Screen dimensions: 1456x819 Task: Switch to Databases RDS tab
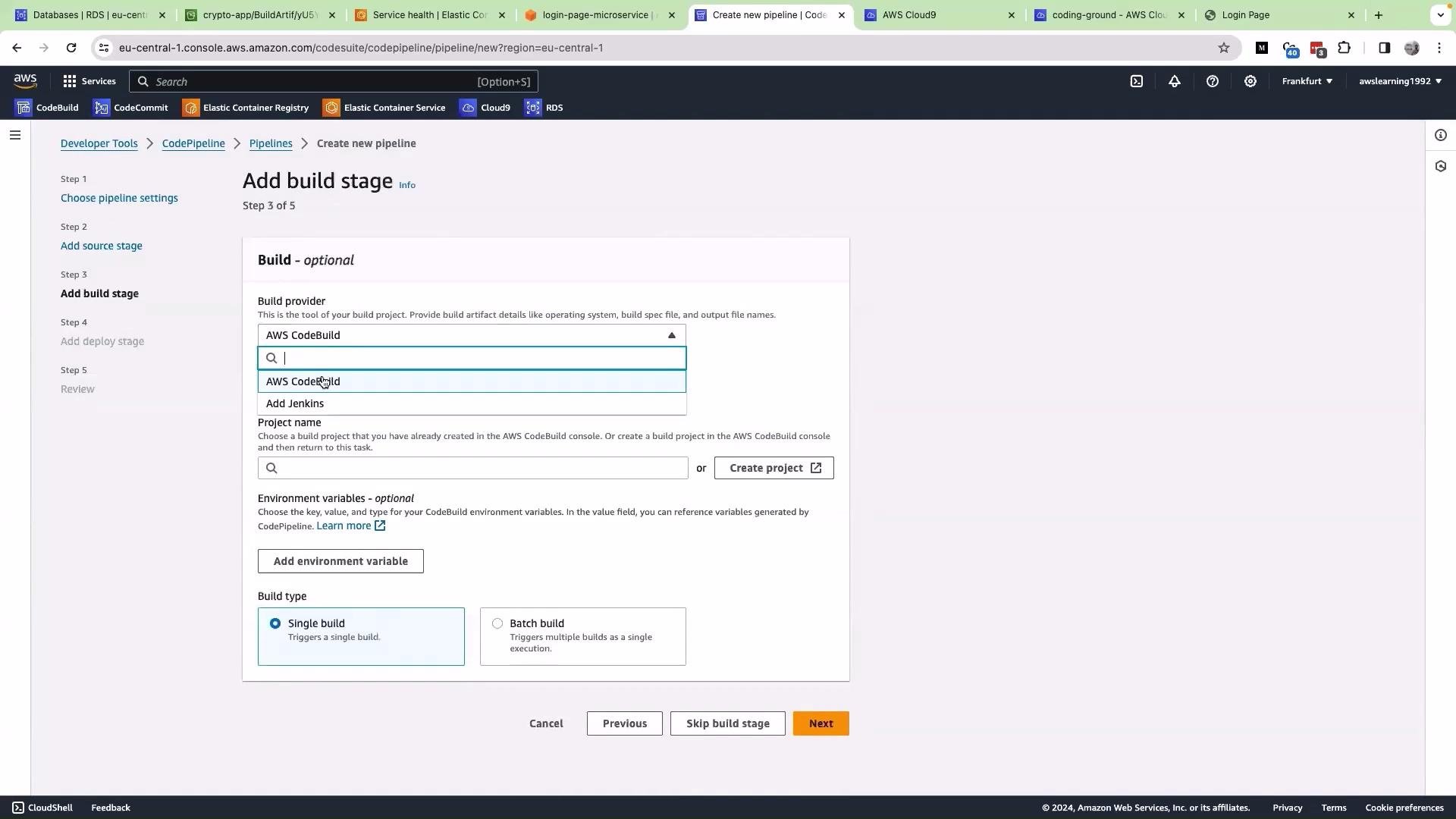(x=89, y=15)
